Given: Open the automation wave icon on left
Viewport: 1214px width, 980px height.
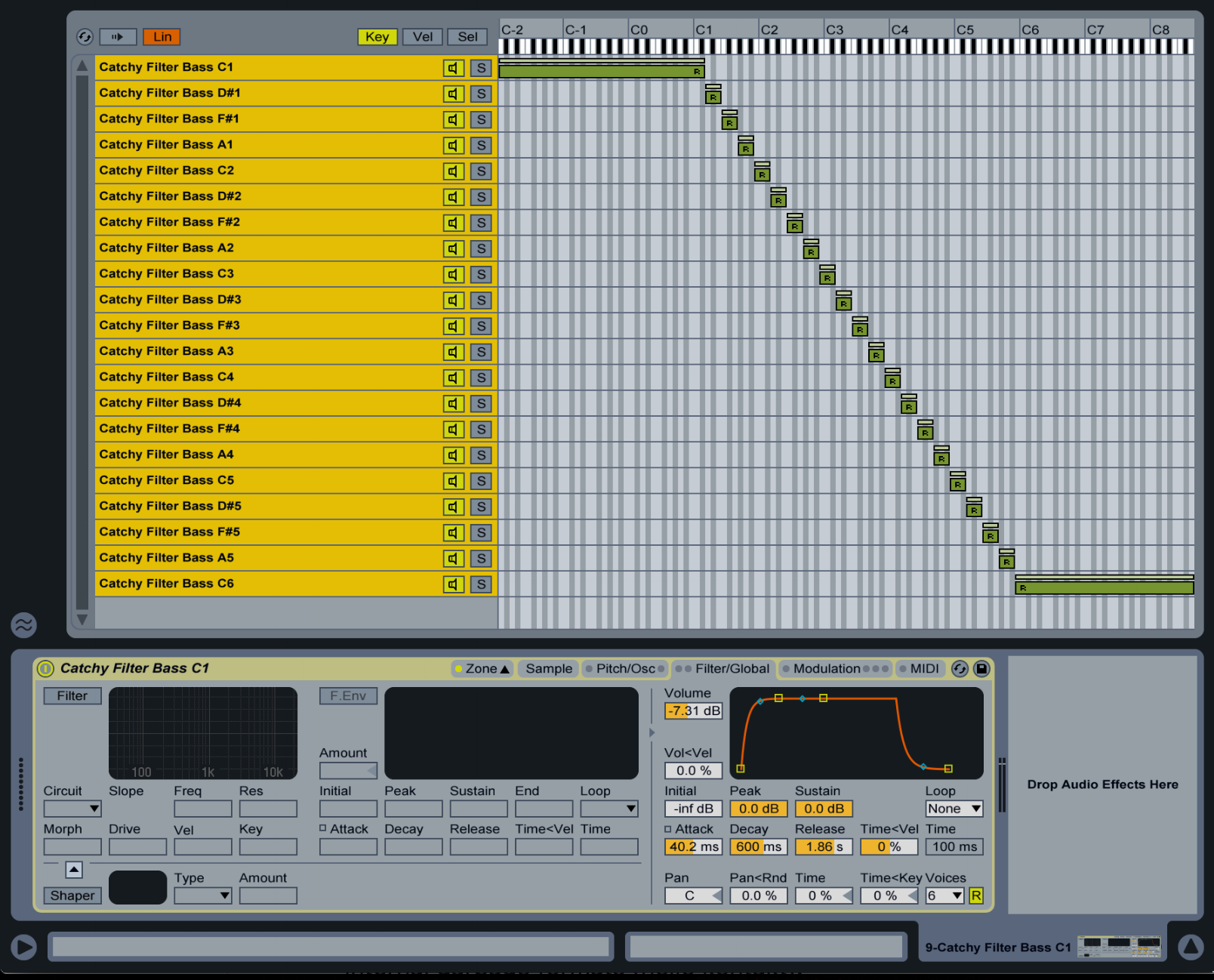Looking at the screenshot, I should tap(24, 624).
